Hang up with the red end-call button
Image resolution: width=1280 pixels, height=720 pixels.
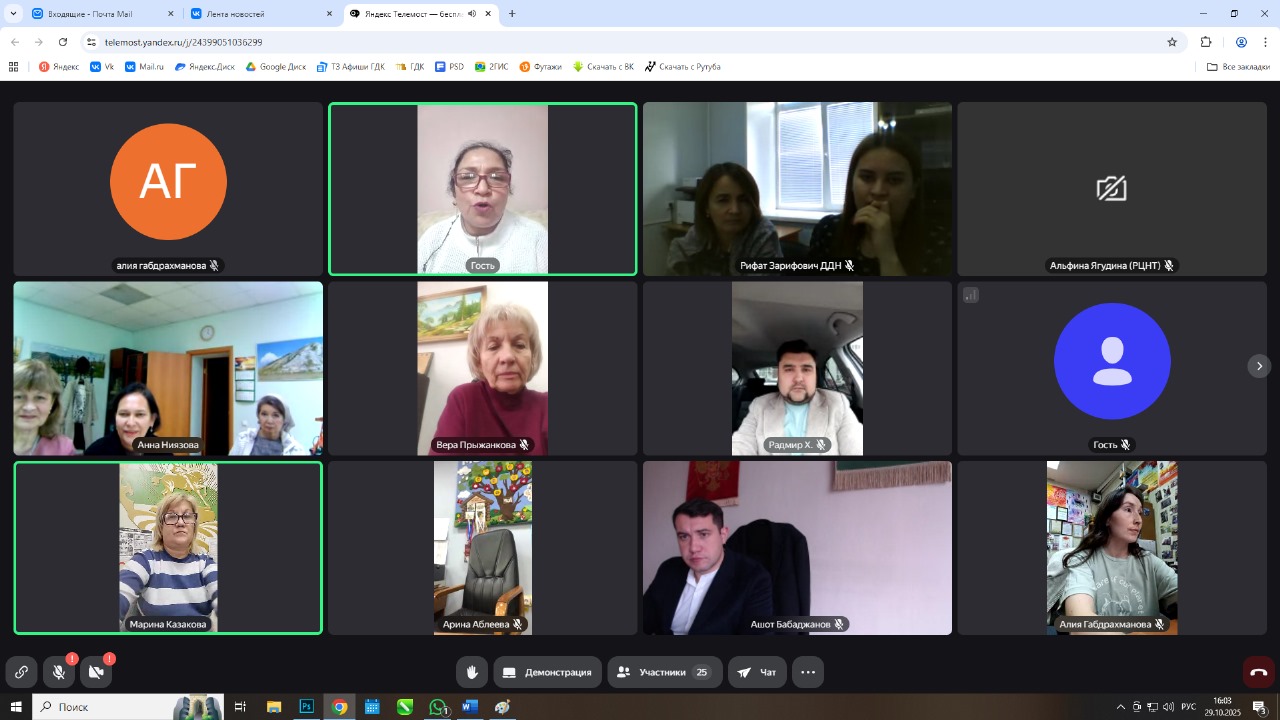coord(1258,672)
